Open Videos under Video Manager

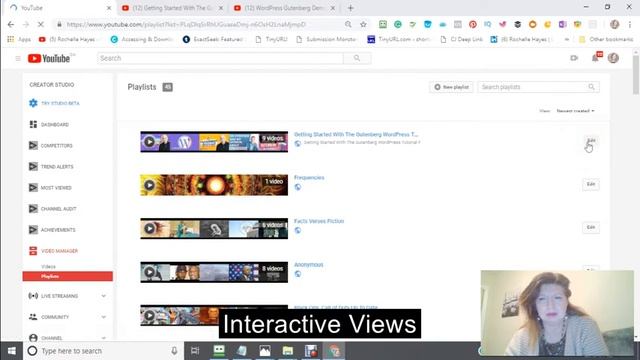pyautogui.click(x=48, y=267)
